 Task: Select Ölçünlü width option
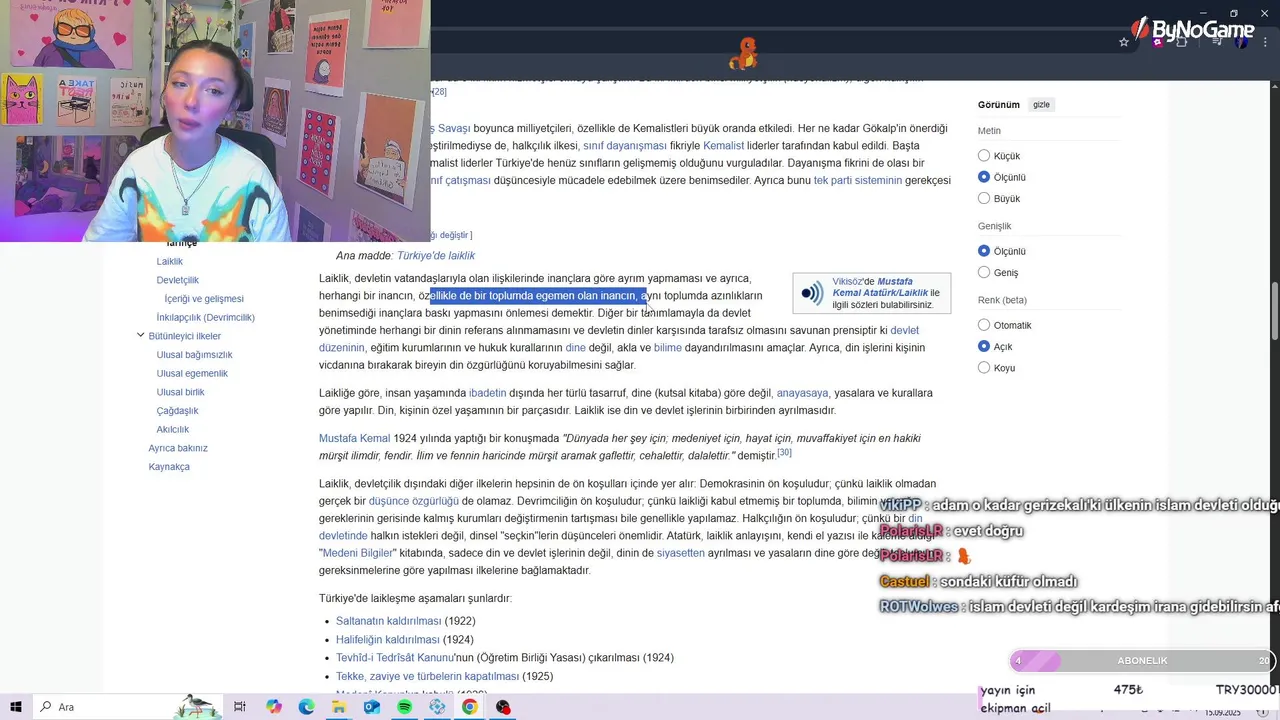point(984,251)
